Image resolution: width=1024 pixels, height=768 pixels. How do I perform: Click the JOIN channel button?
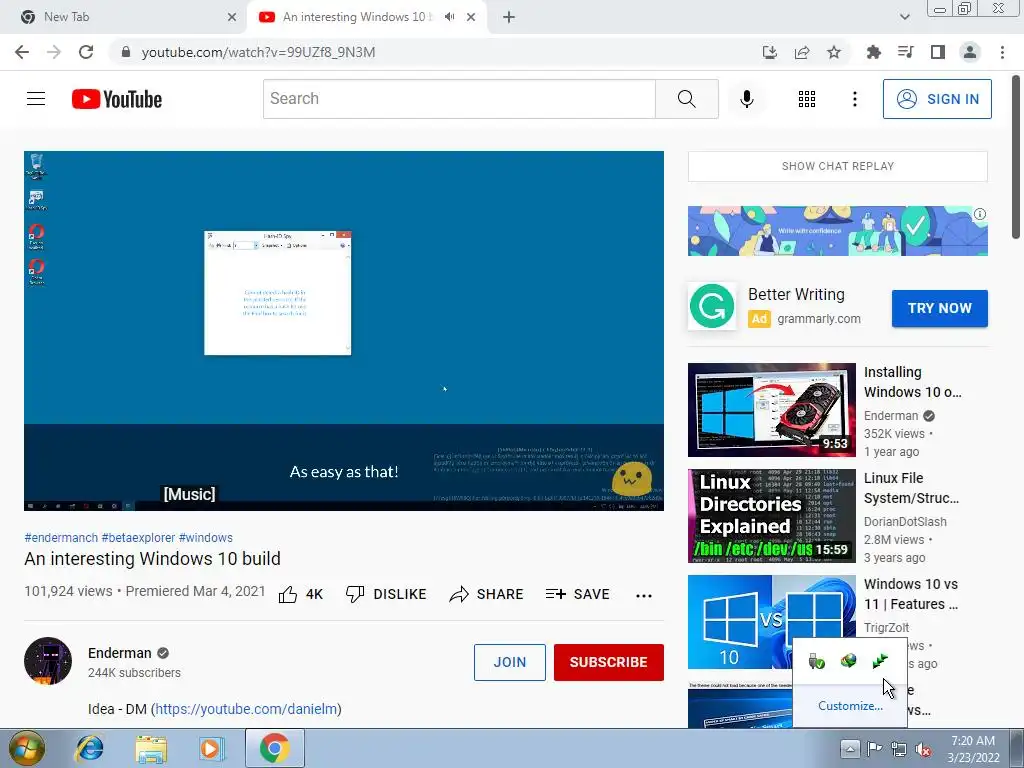[x=509, y=662]
